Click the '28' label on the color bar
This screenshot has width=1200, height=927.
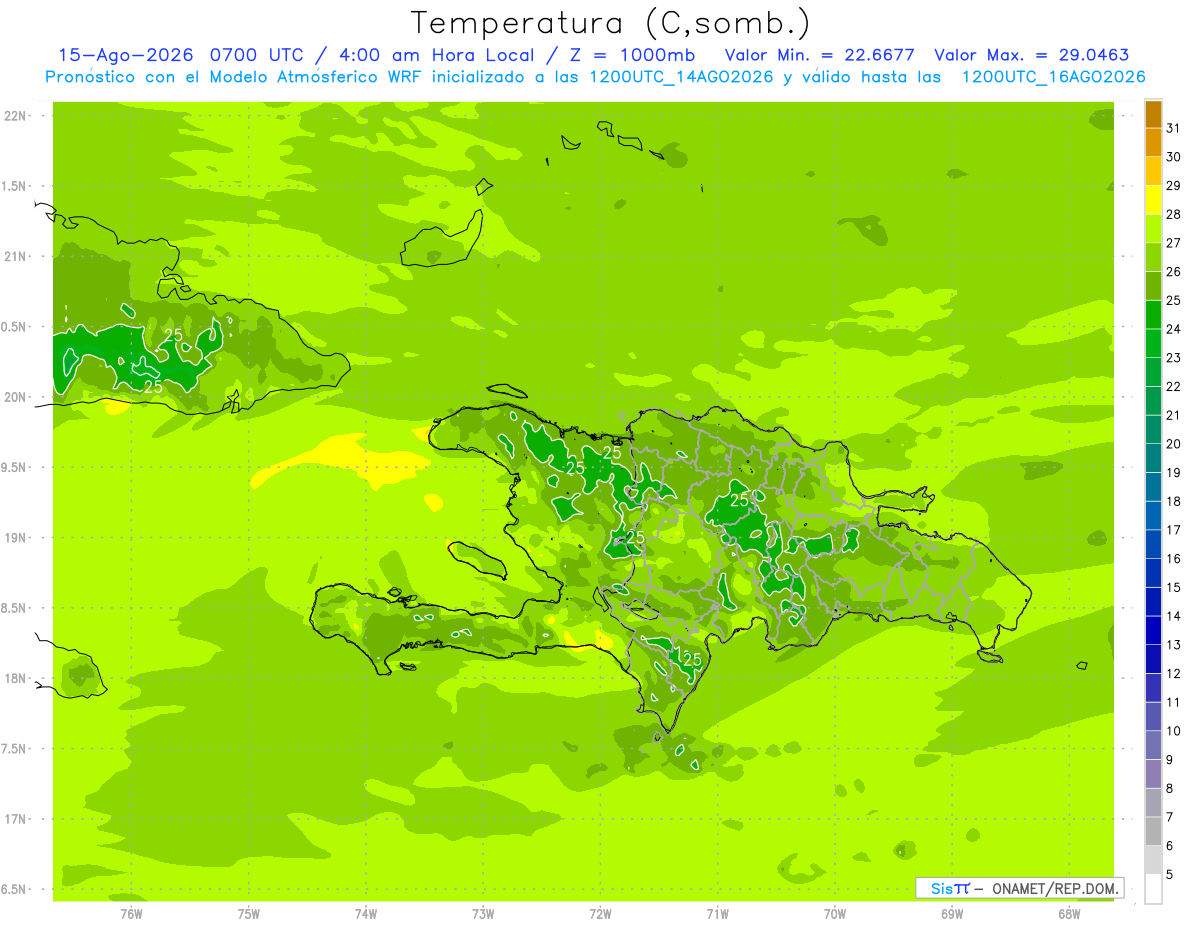(1173, 214)
